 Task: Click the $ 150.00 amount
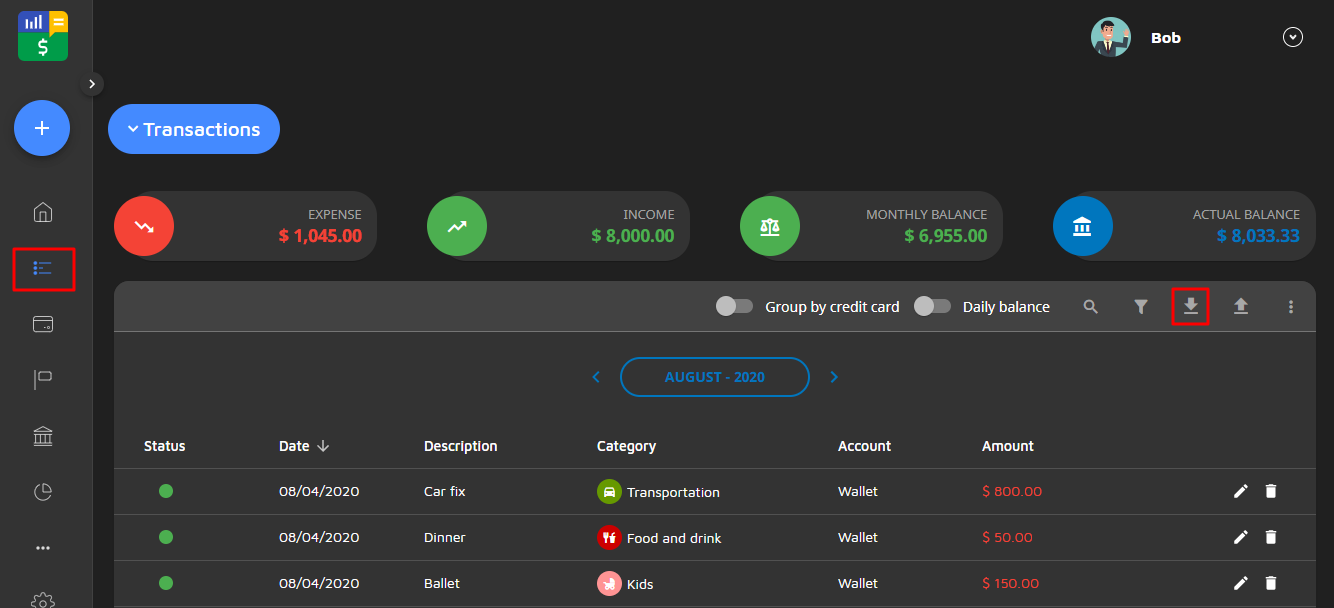(1011, 583)
